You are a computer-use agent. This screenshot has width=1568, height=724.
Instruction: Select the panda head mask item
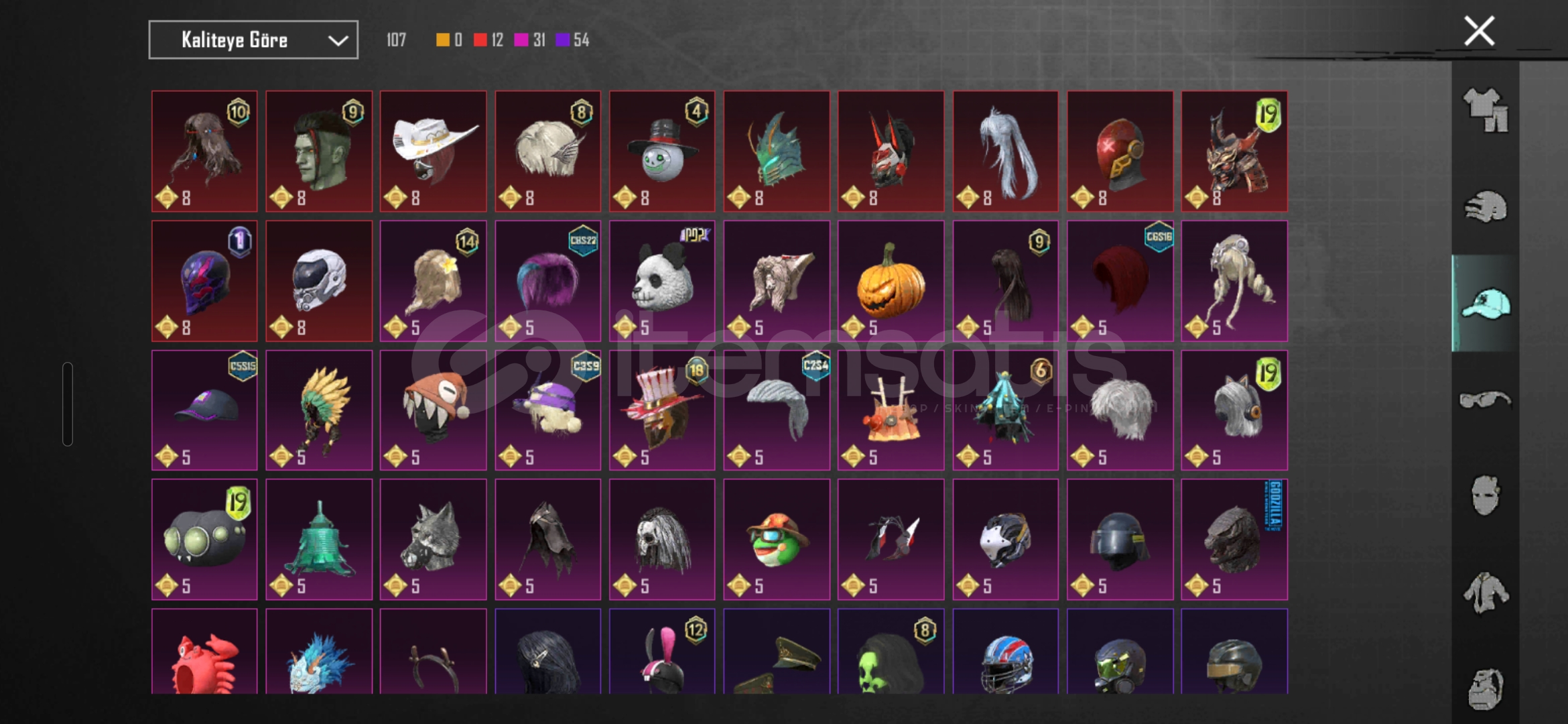pyautogui.click(x=662, y=281)
